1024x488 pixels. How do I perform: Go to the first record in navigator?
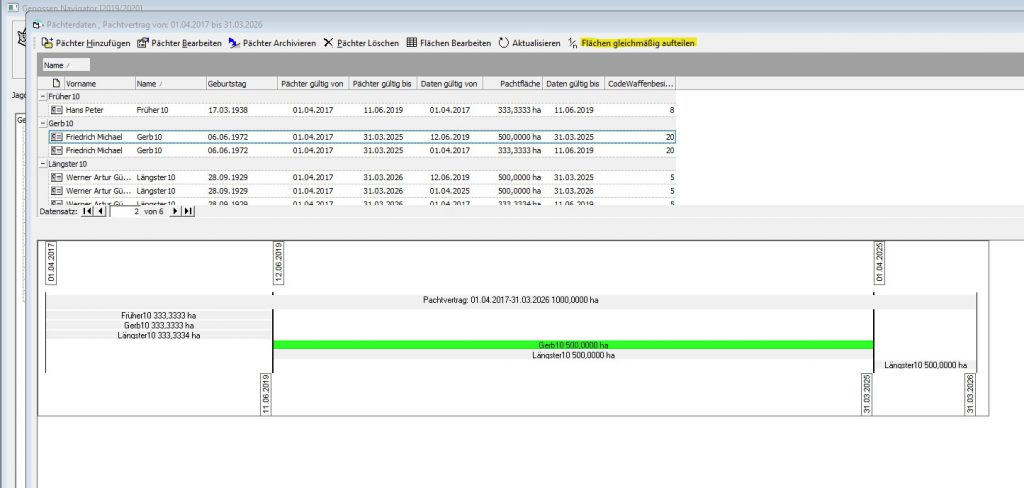86,212
